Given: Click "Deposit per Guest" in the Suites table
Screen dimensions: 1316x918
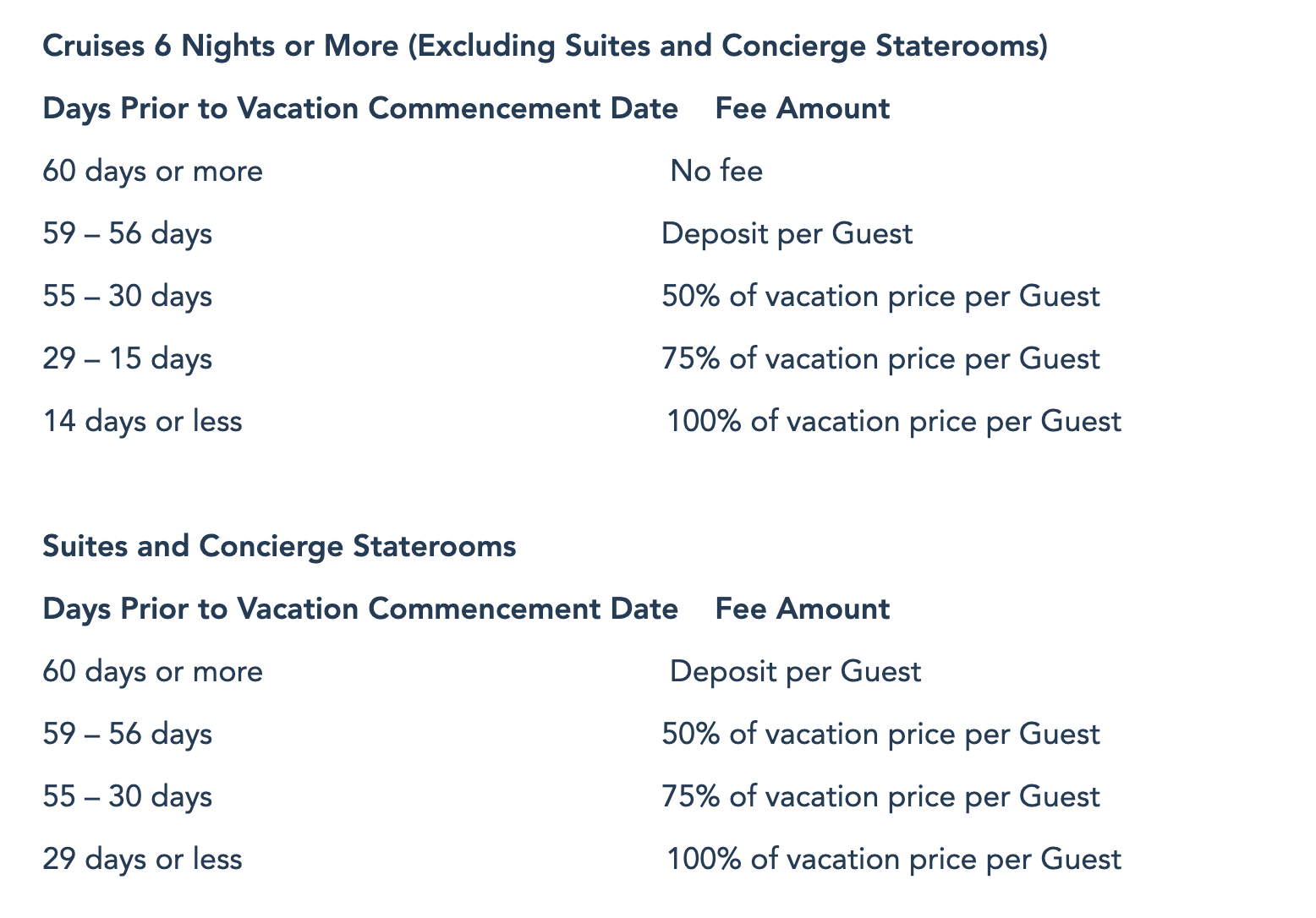Looking at the screenshot, I should tap(795, 672).
